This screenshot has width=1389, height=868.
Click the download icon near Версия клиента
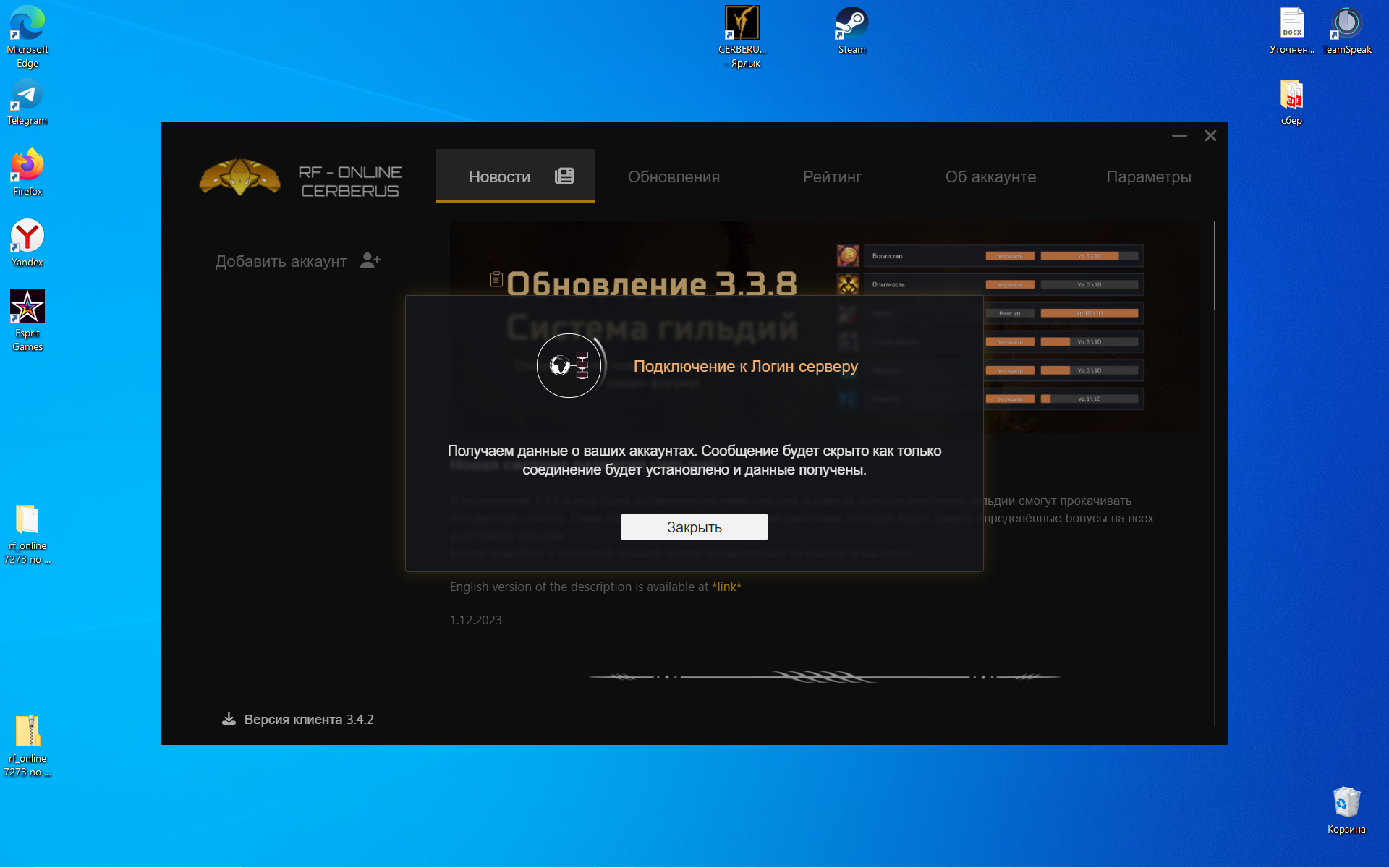point(229,718)
